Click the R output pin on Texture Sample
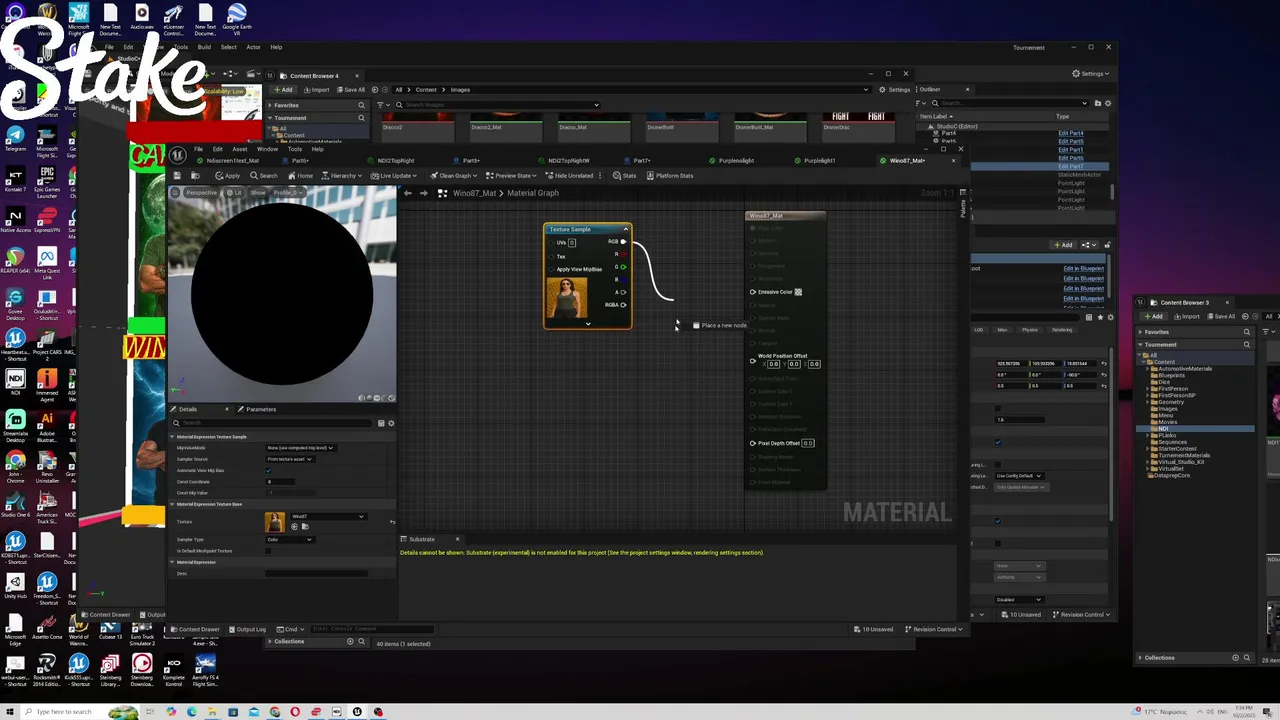Image resolution: width=1280 pixels, height=720 pixels. click(623, 254)
